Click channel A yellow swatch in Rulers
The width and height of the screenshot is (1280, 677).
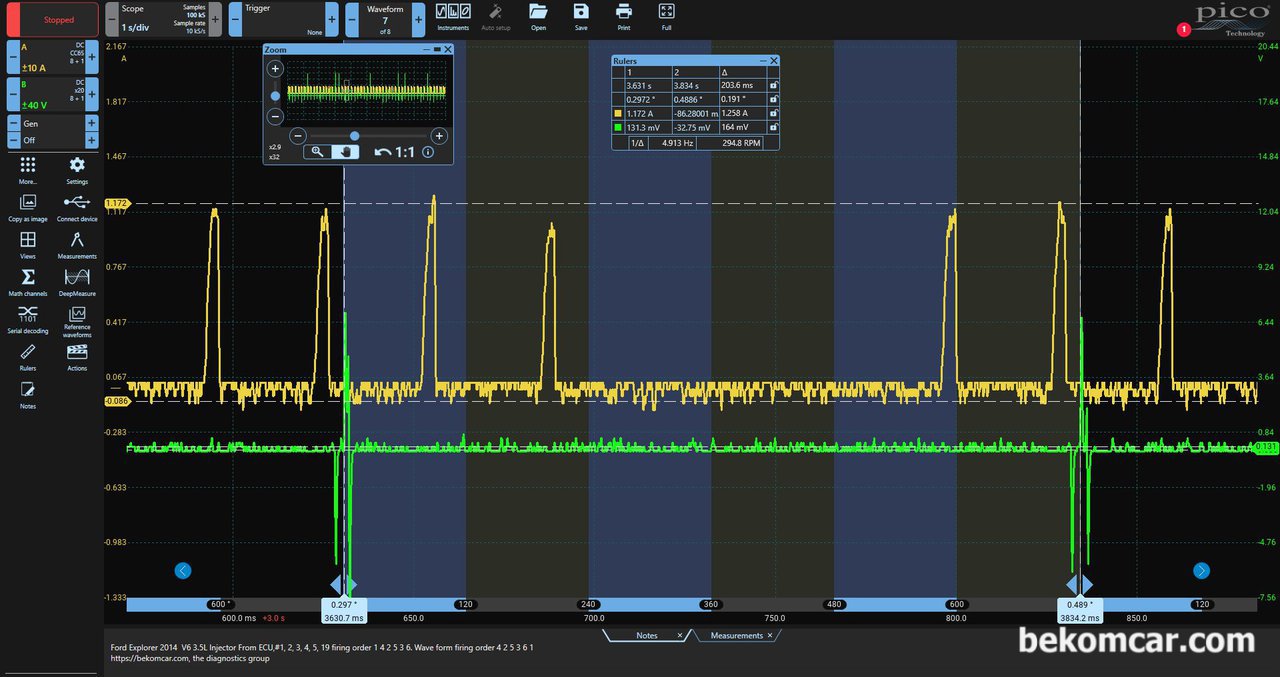pyautogui.click(x=619, y=114)
